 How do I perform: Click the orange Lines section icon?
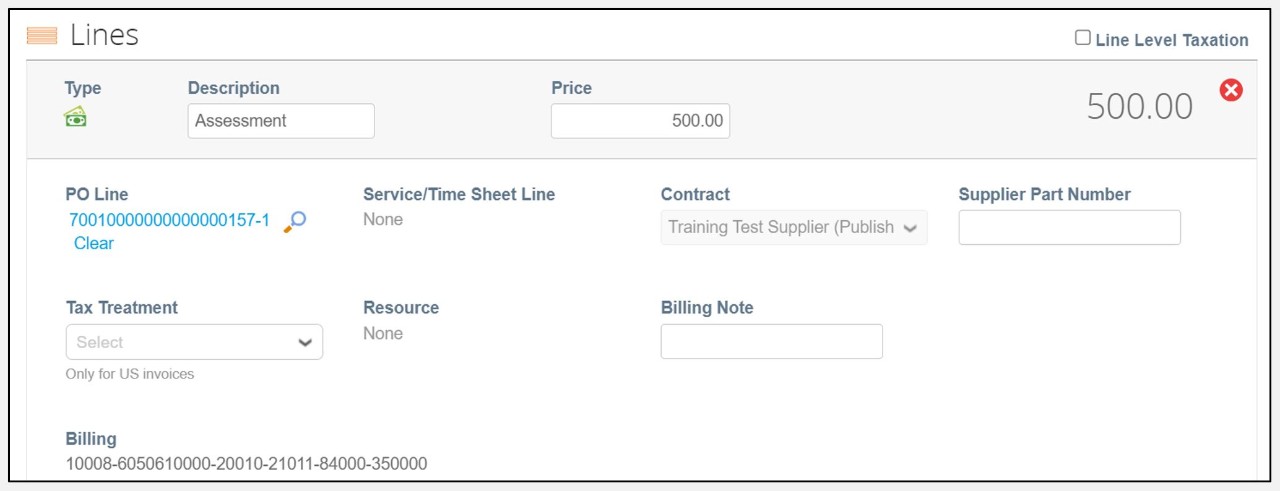tap(41, 36)
